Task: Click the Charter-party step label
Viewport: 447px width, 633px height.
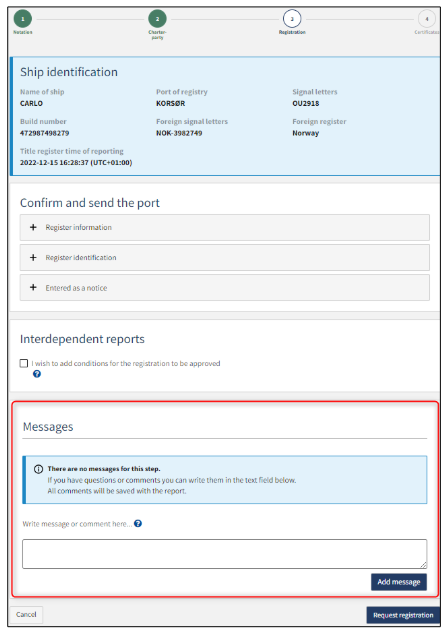Action: 157,35
